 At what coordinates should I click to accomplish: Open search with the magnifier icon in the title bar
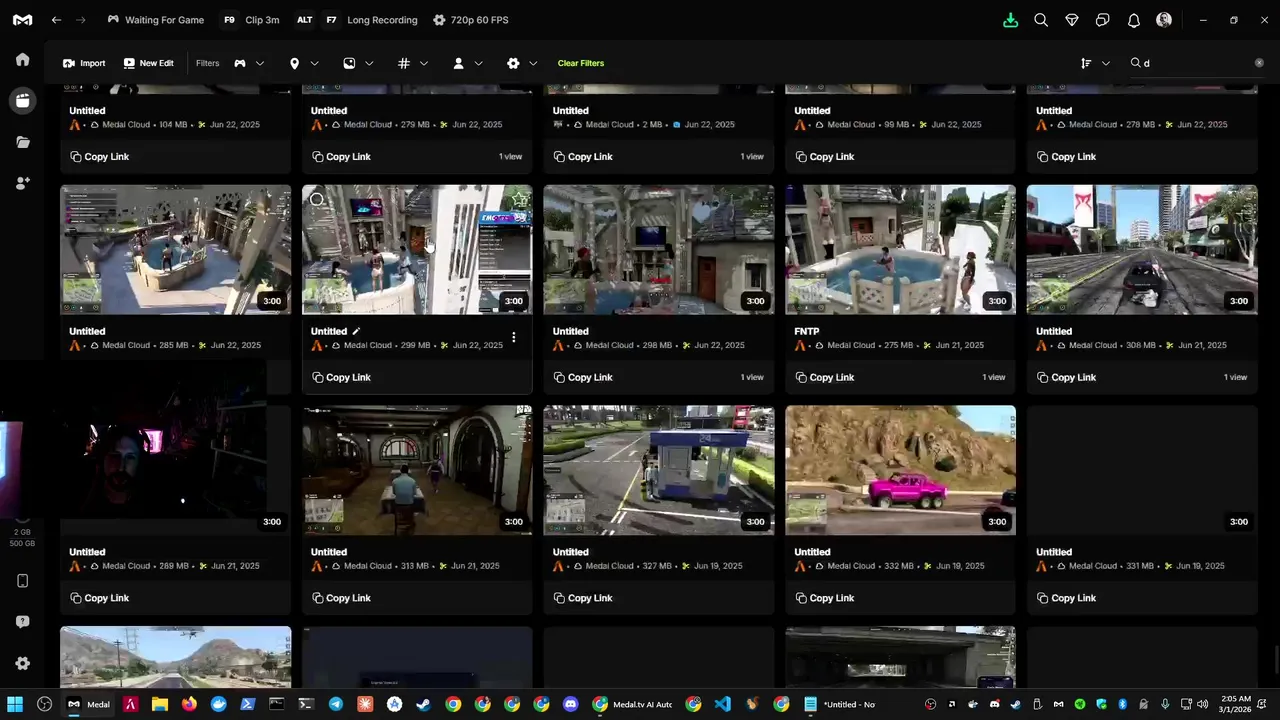pos(1041,20)
